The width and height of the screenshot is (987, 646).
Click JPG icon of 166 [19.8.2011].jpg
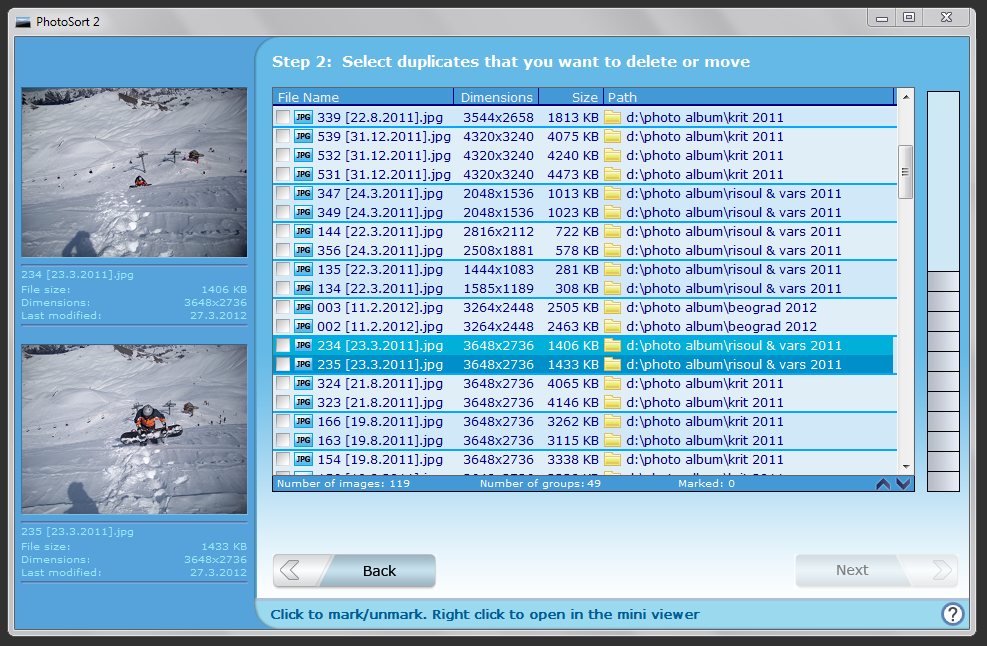coord(303,421)
